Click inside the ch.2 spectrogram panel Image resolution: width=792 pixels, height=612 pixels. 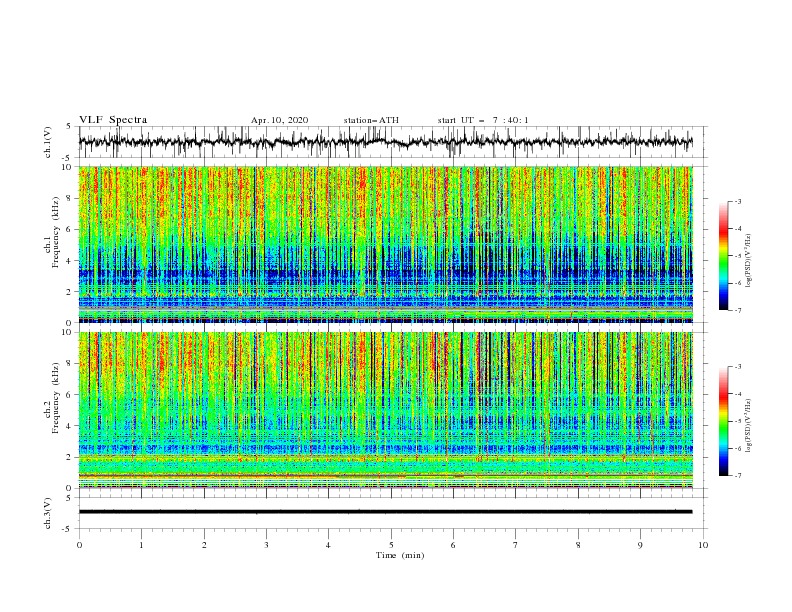pyautogui.click(x=385, y=410)
